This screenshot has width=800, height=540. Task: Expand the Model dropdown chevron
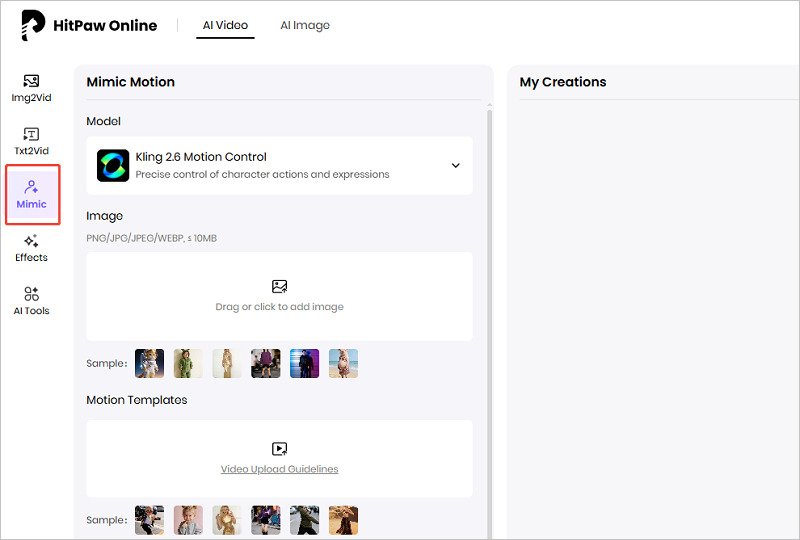(x=456, y=165)
